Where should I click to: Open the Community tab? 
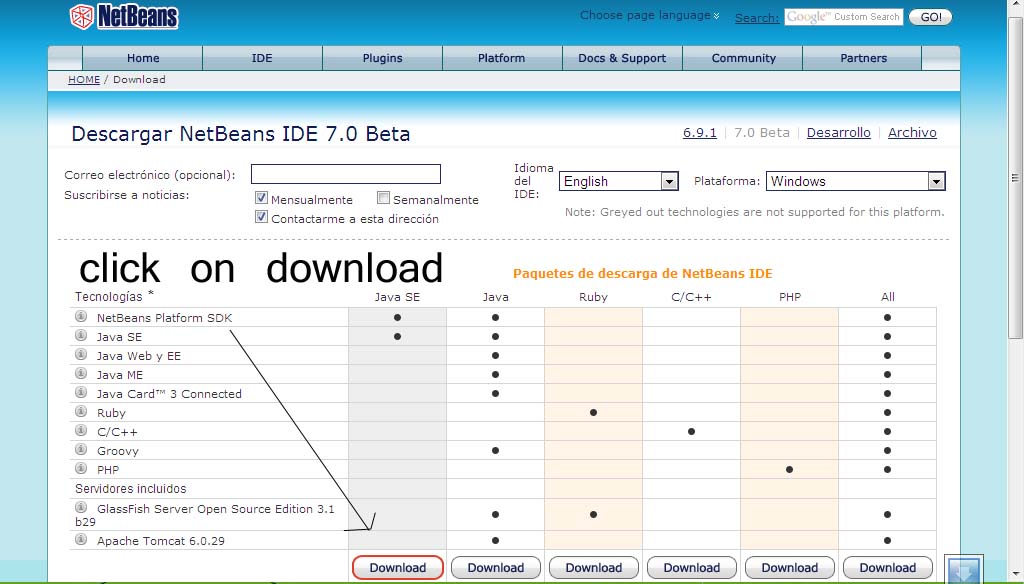744,58
